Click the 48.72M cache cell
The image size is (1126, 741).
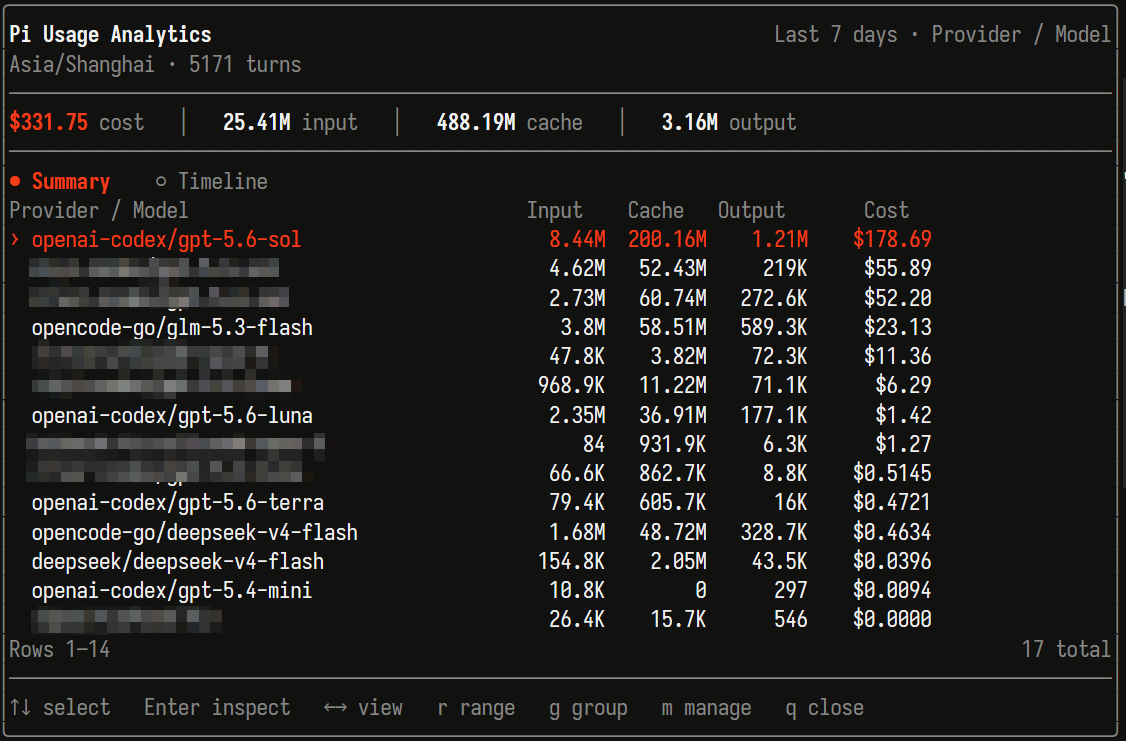(x=673, y=532)
